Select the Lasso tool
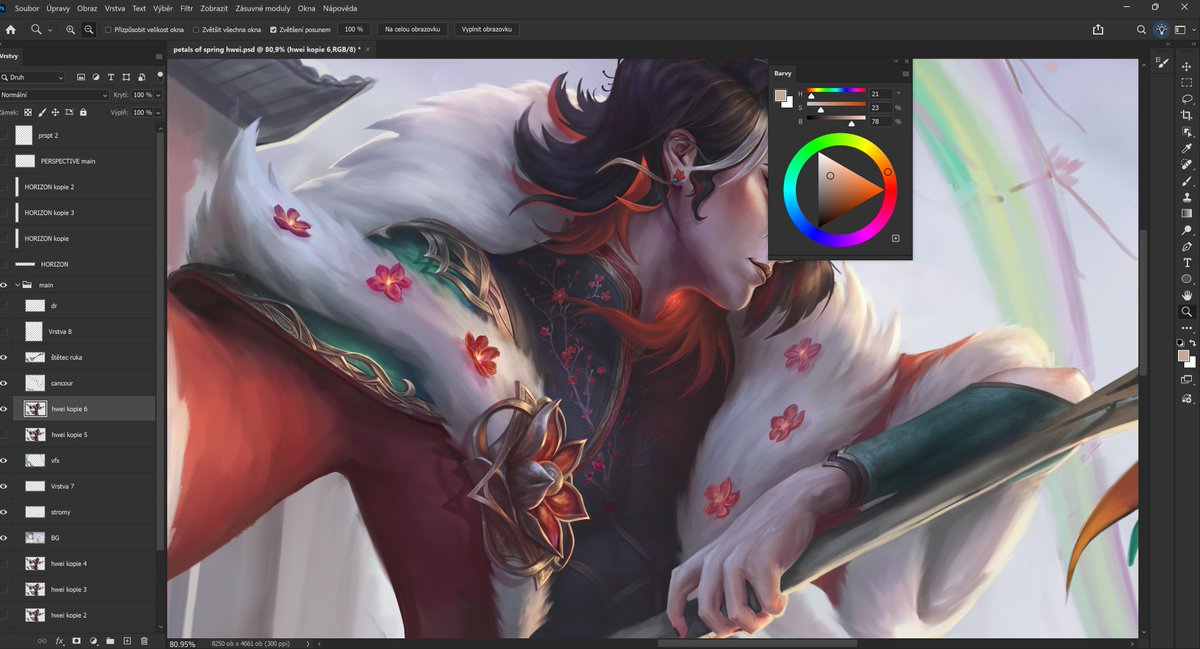Viewport: 1200px width, 649px height. [x=1187, y=99]
